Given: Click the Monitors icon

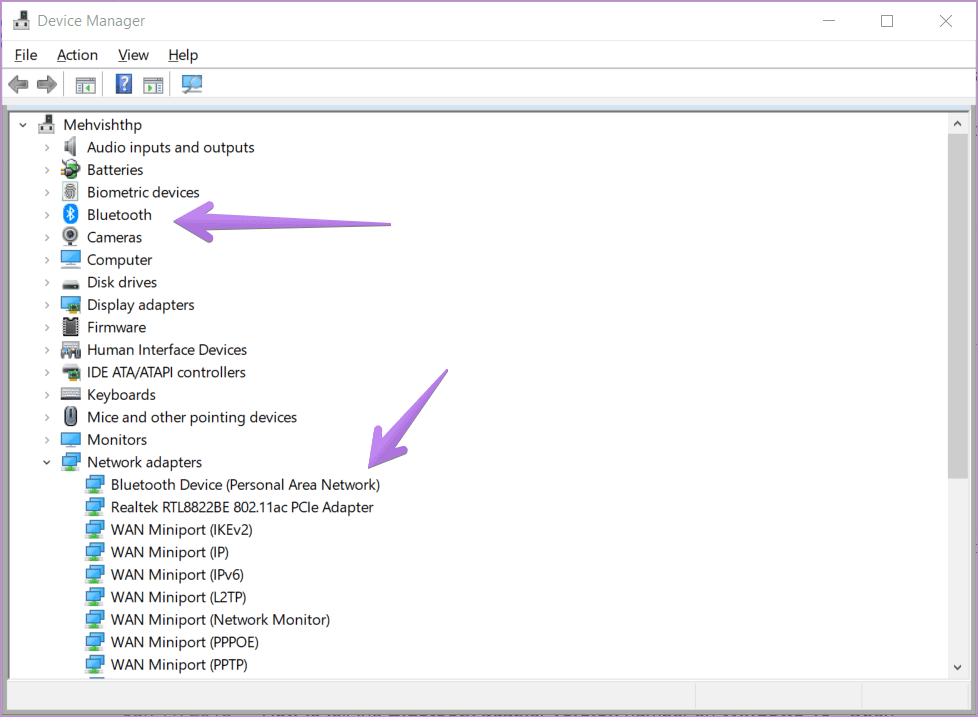Looking at the screenshot, I should coord(70,440).
